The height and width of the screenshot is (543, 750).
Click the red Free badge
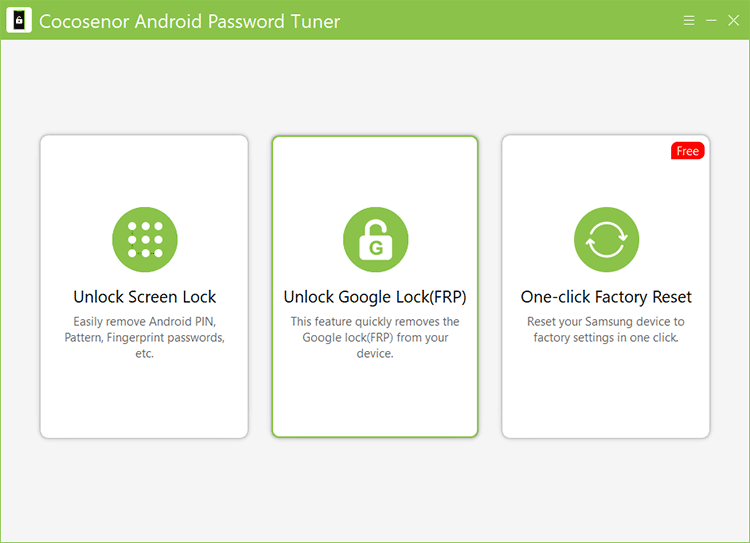point(687,151)
